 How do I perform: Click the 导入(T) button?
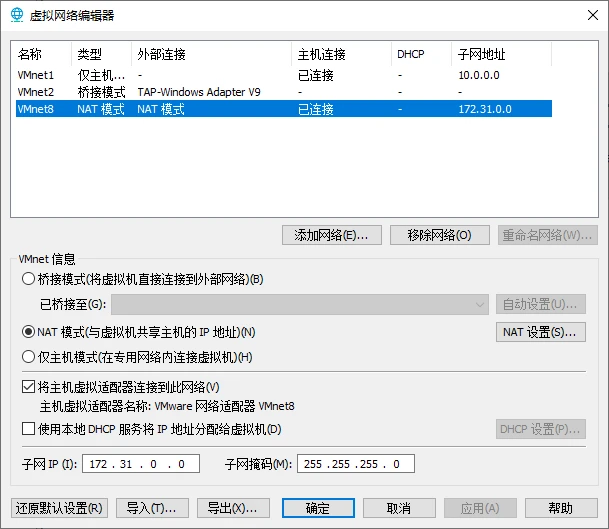point(152,508)
